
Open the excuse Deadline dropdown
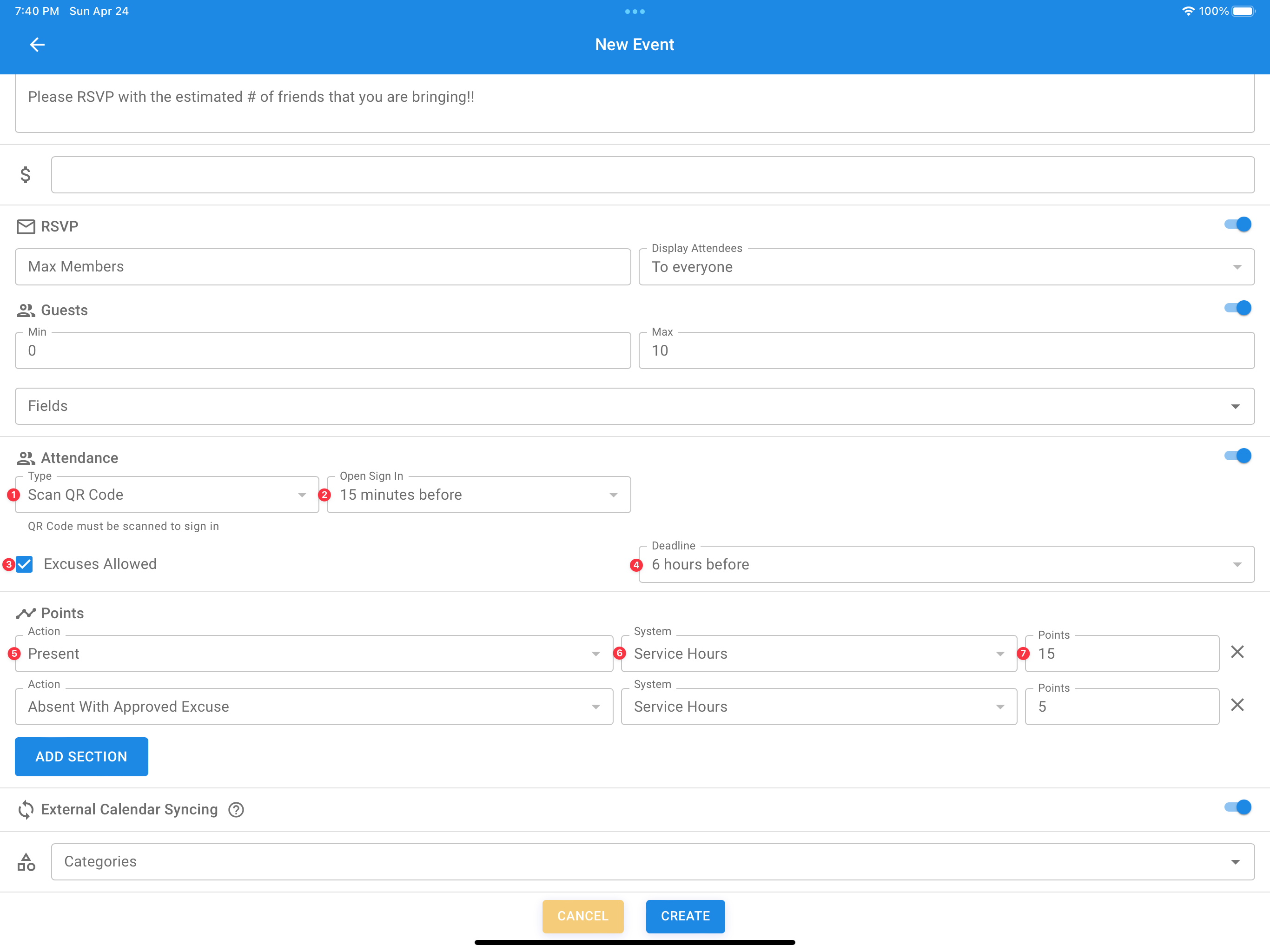coord(946,564)
